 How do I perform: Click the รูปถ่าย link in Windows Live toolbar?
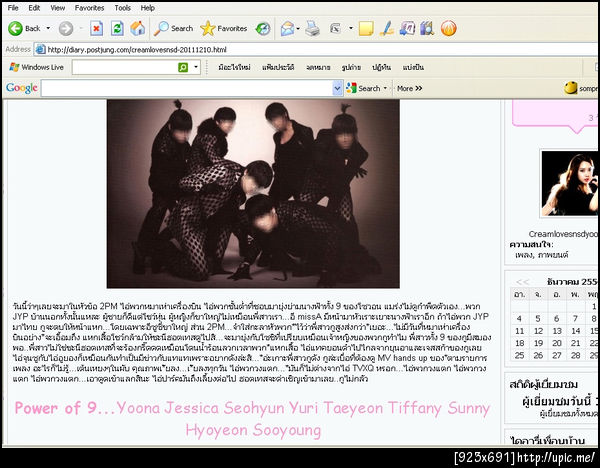[x=351, y=67]
